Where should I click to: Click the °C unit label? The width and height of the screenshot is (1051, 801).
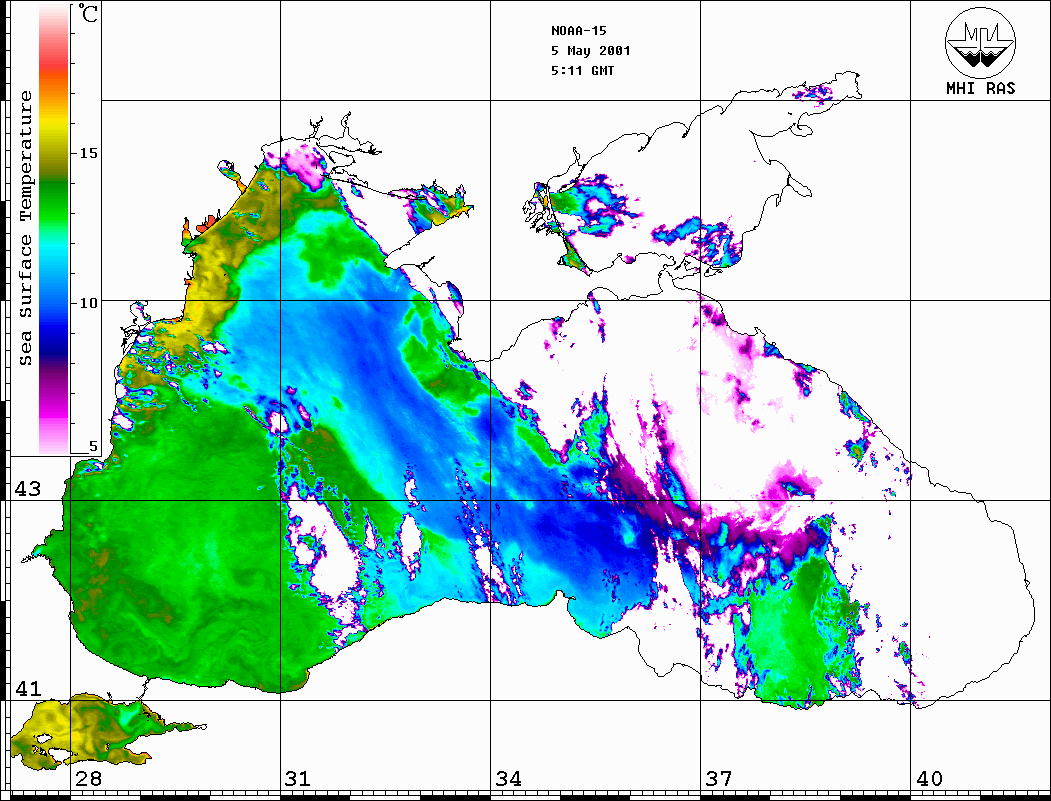pyautogui.click(x=88, y=13)
